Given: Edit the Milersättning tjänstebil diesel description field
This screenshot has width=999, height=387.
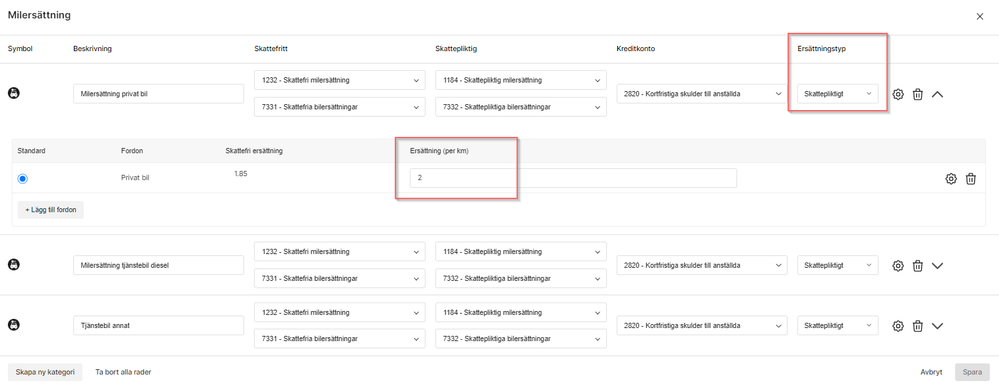Looking at the screenshot, I should pyautogui.click(x=159, y=265).
